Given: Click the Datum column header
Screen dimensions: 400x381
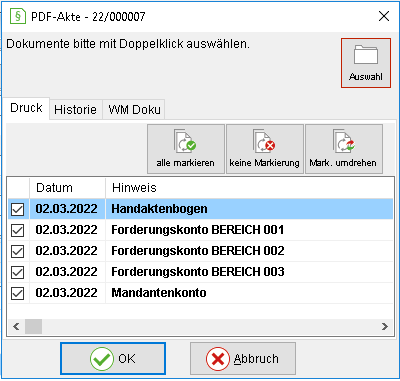Looking at the screenshot, I should [68, 188].
